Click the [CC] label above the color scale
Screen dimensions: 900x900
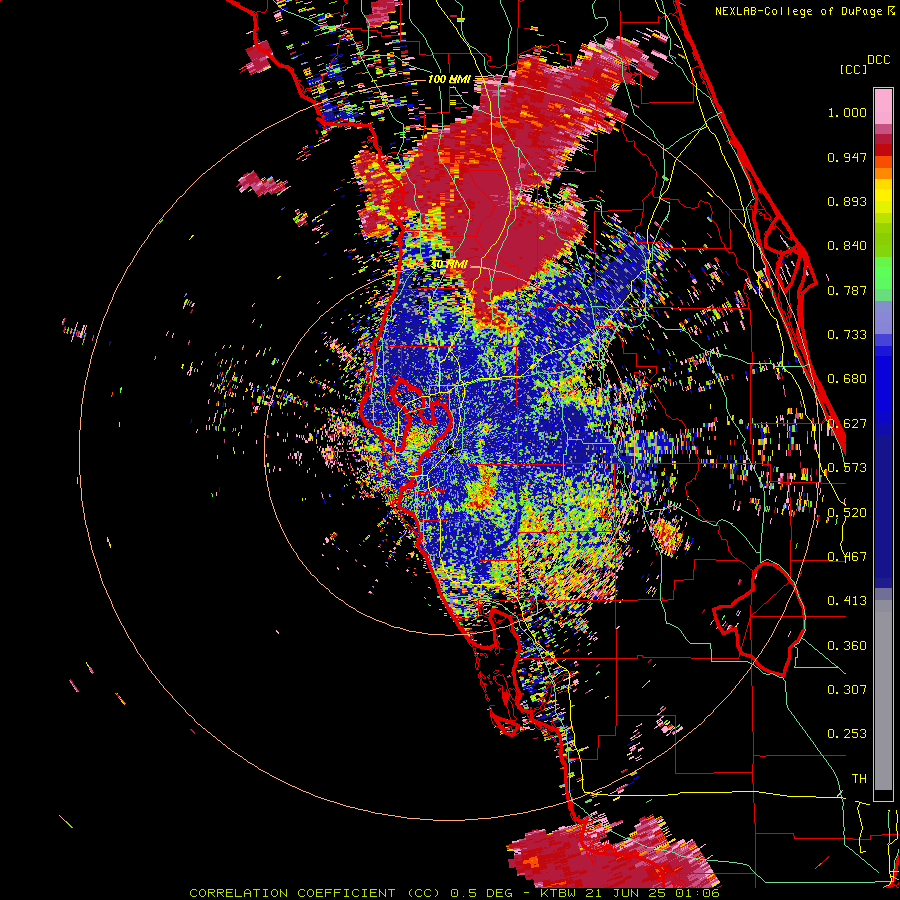click(853, 69)
